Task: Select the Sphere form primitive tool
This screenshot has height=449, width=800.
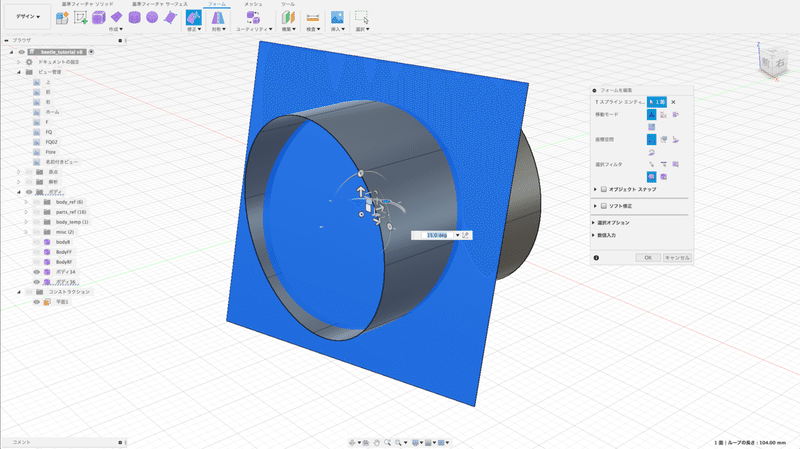Action: click(152, 17)
